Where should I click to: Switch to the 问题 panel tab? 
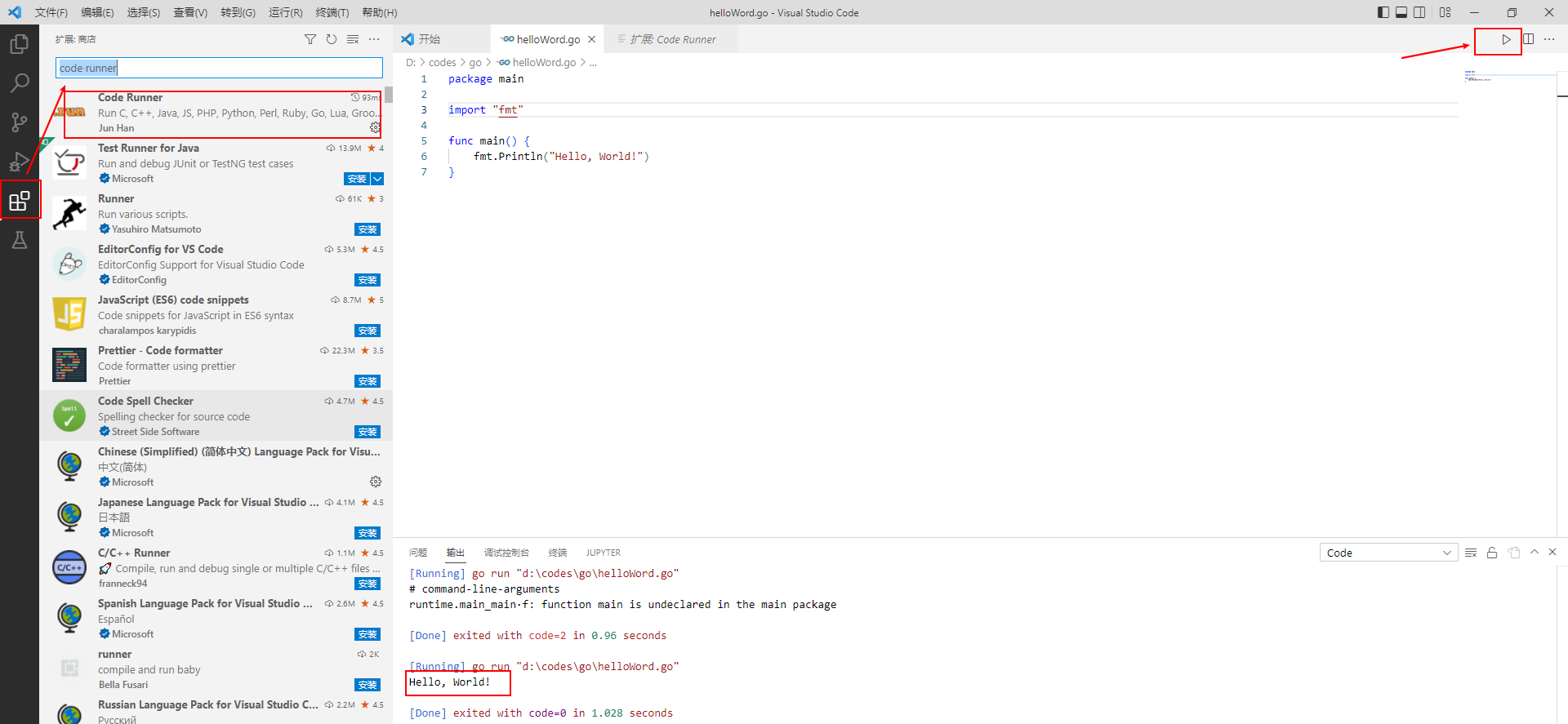pyautogui.click(x=418, y=553)
